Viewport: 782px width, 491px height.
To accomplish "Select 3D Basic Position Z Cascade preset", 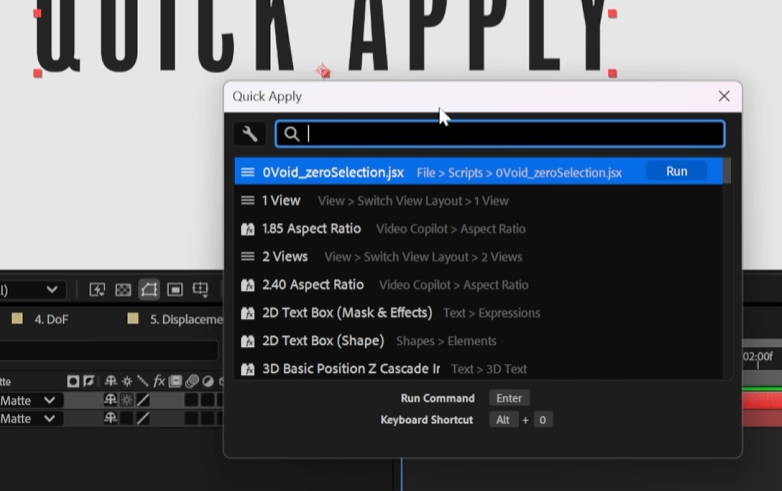I will point(478,368).
